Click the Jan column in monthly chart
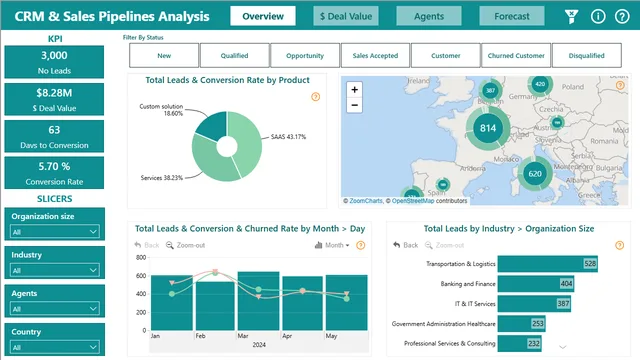Viewport: 640px width, 360px height. 172,302
